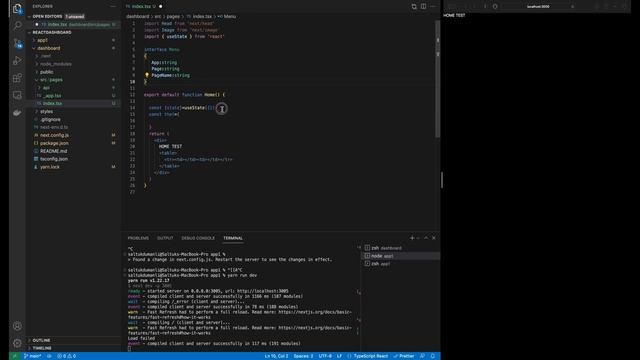
Task: Open the Explorer view in the activity bar
Action: (17, 9)
